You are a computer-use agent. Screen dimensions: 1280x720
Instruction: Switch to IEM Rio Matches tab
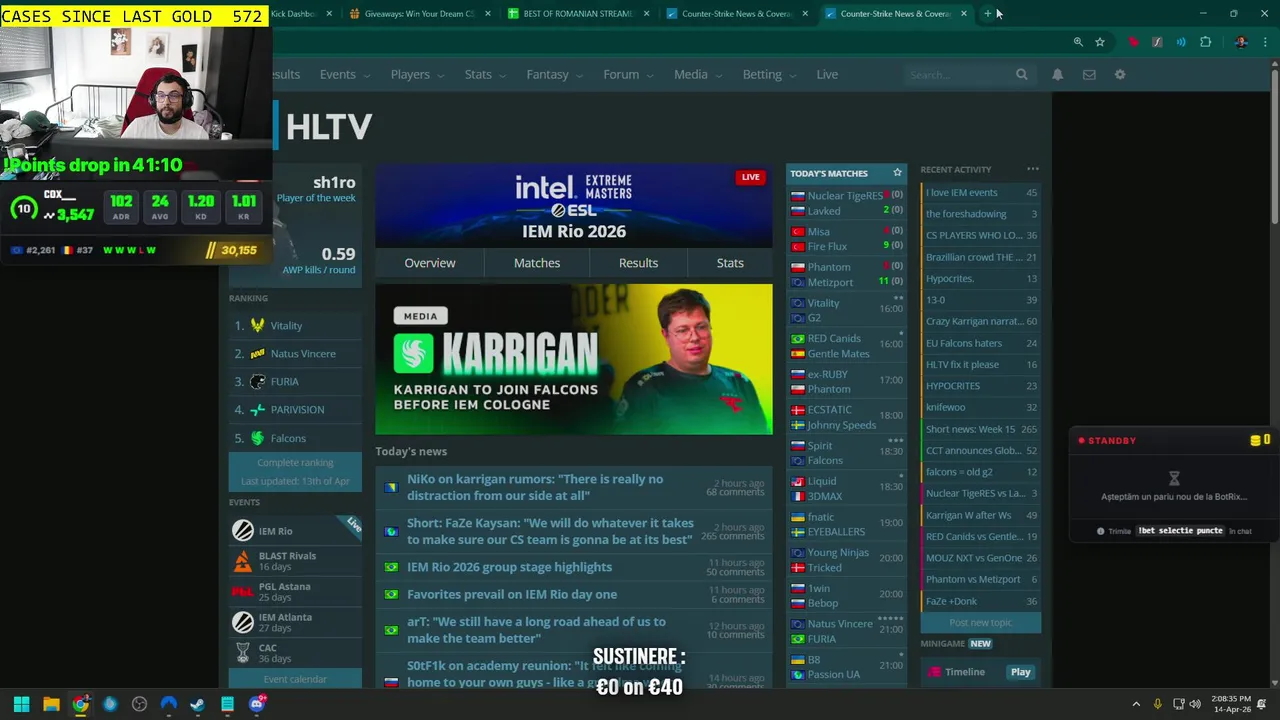[537, 263]
